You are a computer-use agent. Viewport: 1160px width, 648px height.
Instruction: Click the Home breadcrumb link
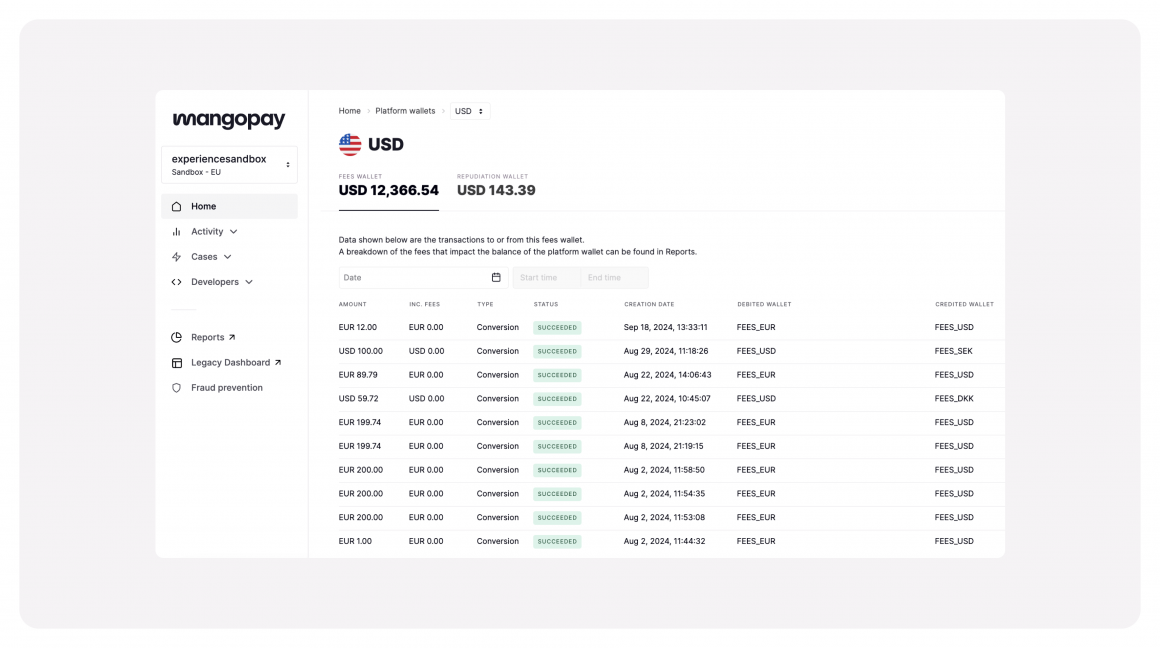349,111
